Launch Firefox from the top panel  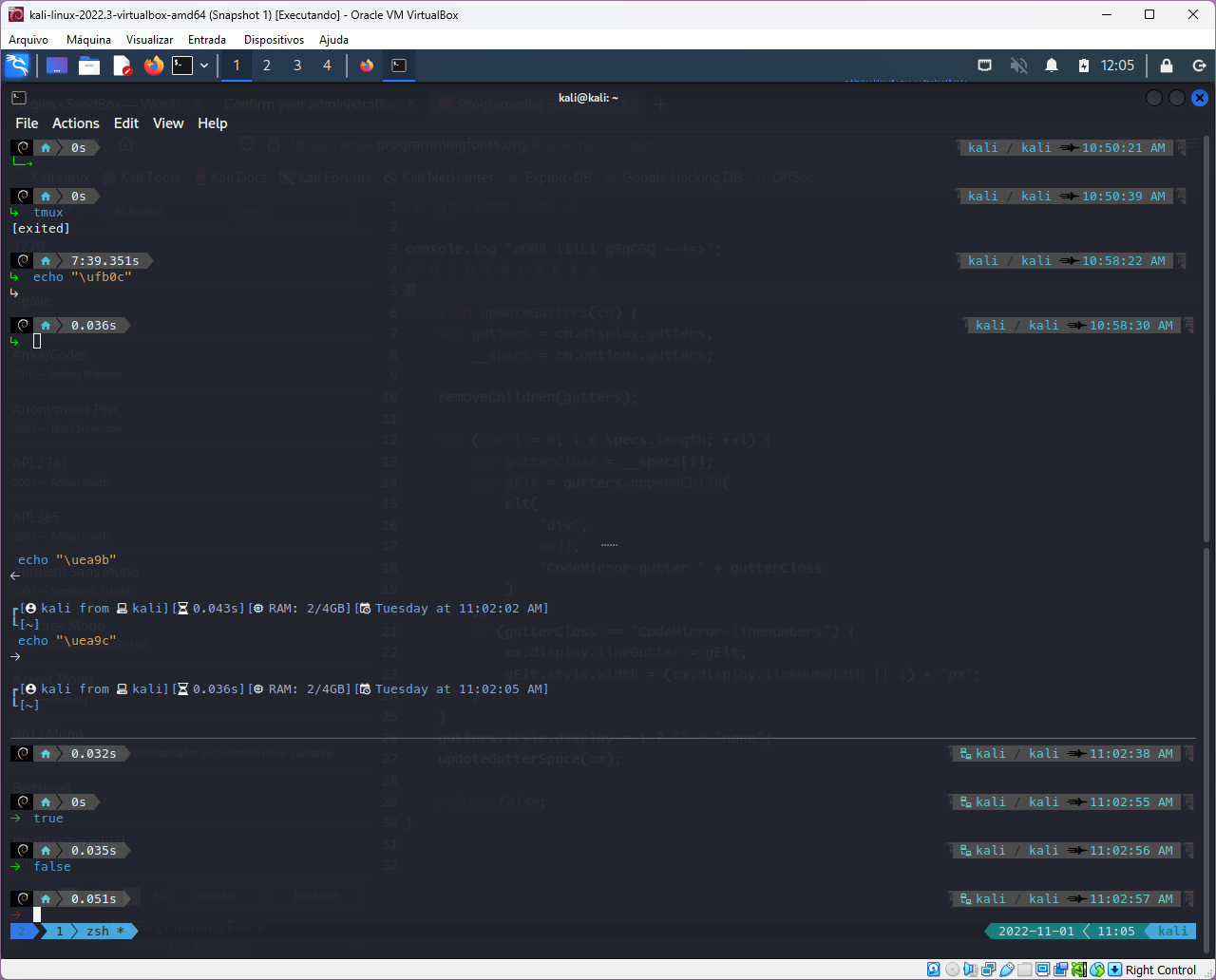[152, 66]
